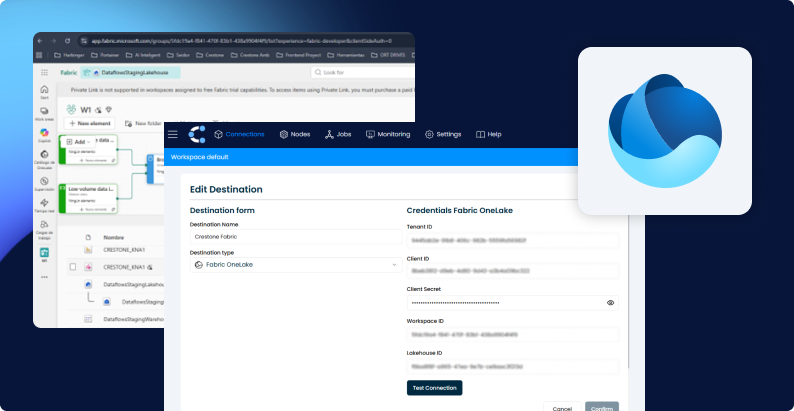
Task: Click the Fabric Look for search box
Action: (362, 72)
